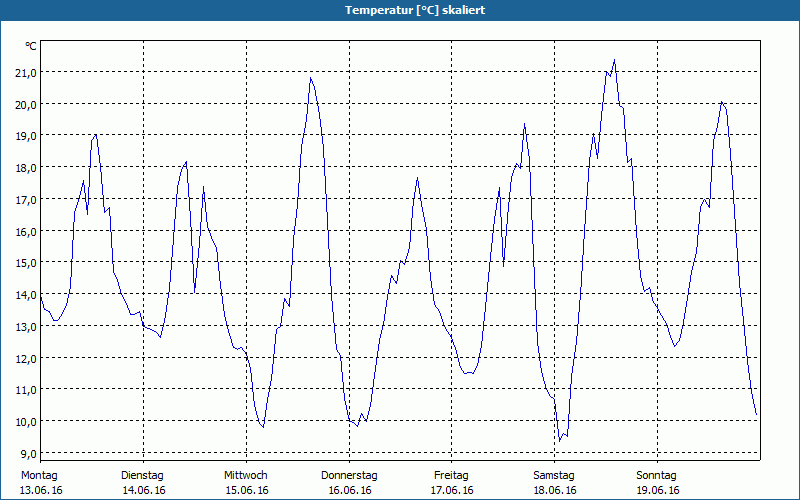The width and height of the screenshot is (800, 500).
Task: Click the 17,0 axis value
Action: coord(26,200)
